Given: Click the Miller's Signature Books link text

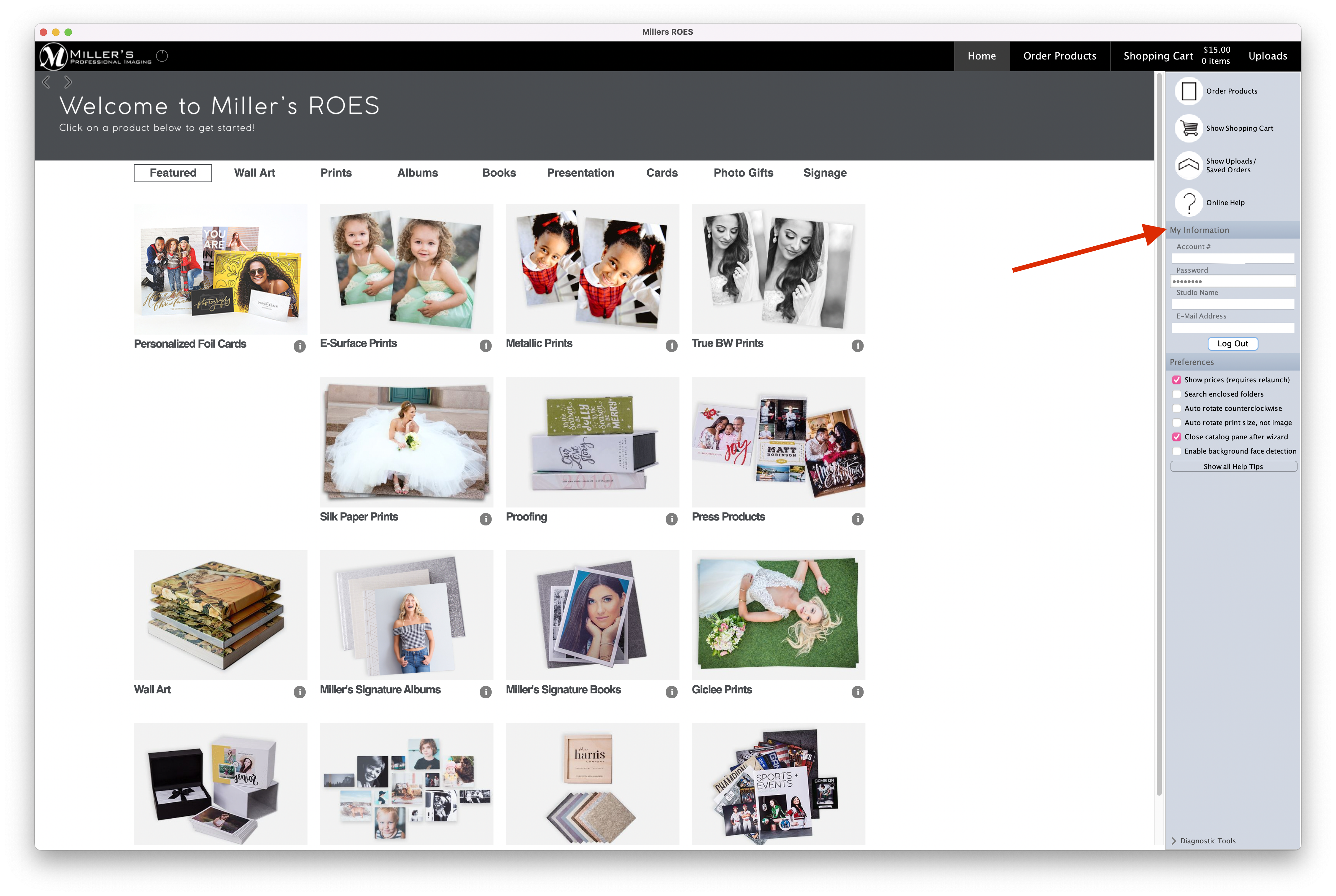Looking at the screenshot, I should click(x=563, y=690).
